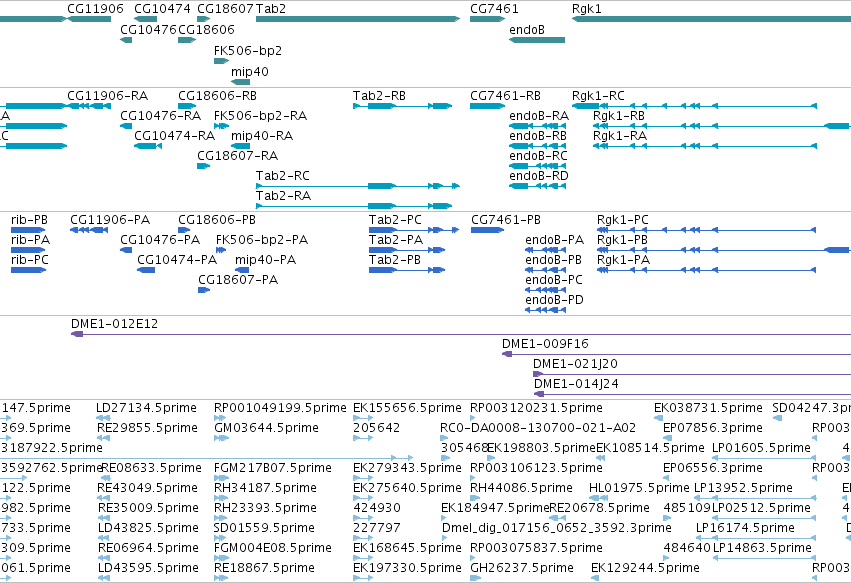
Task: Click the CG18606 gene label
Action: [x=206, y=29]
